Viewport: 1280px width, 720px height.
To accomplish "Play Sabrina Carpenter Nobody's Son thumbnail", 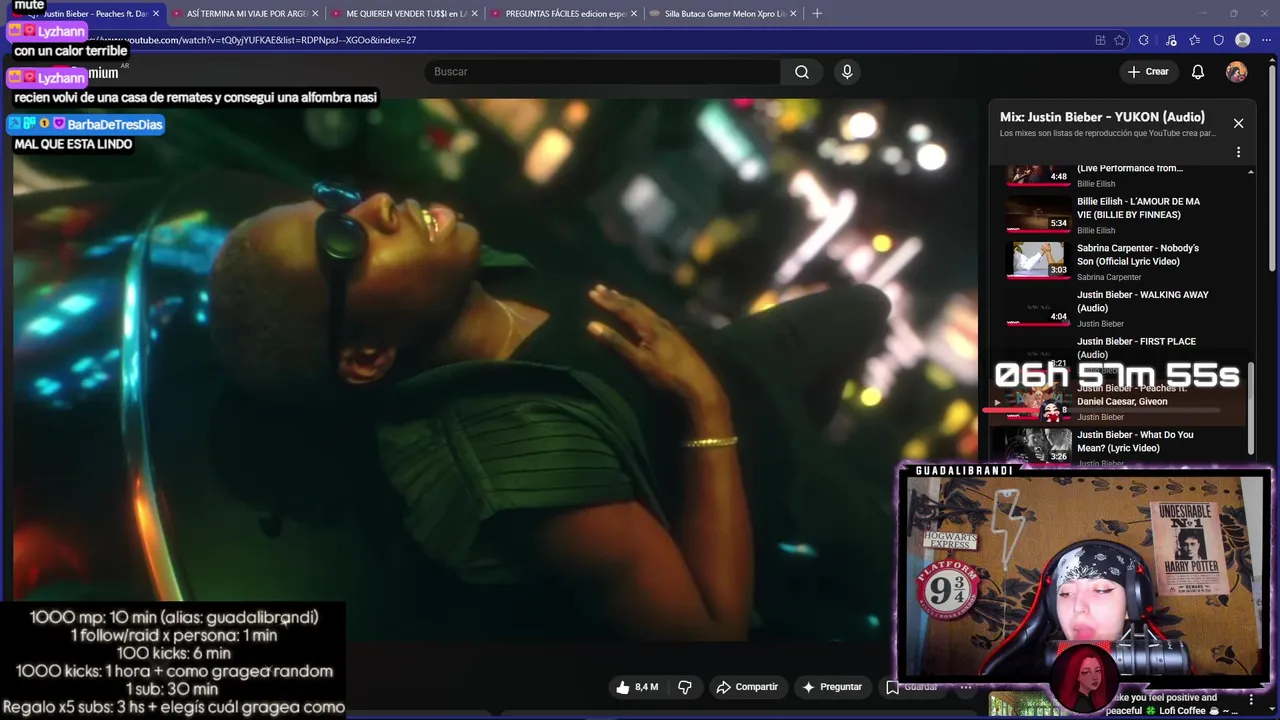I will [x=1038, y=260].
